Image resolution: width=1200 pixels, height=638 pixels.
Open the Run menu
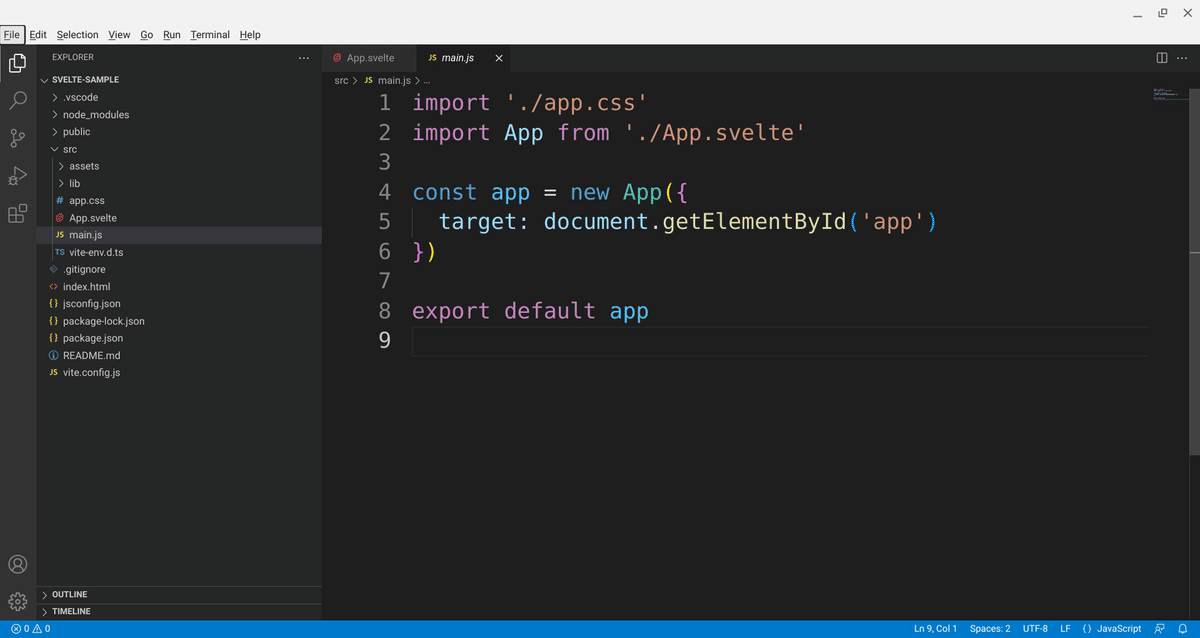pyautogui.click(x=172, y=34)
